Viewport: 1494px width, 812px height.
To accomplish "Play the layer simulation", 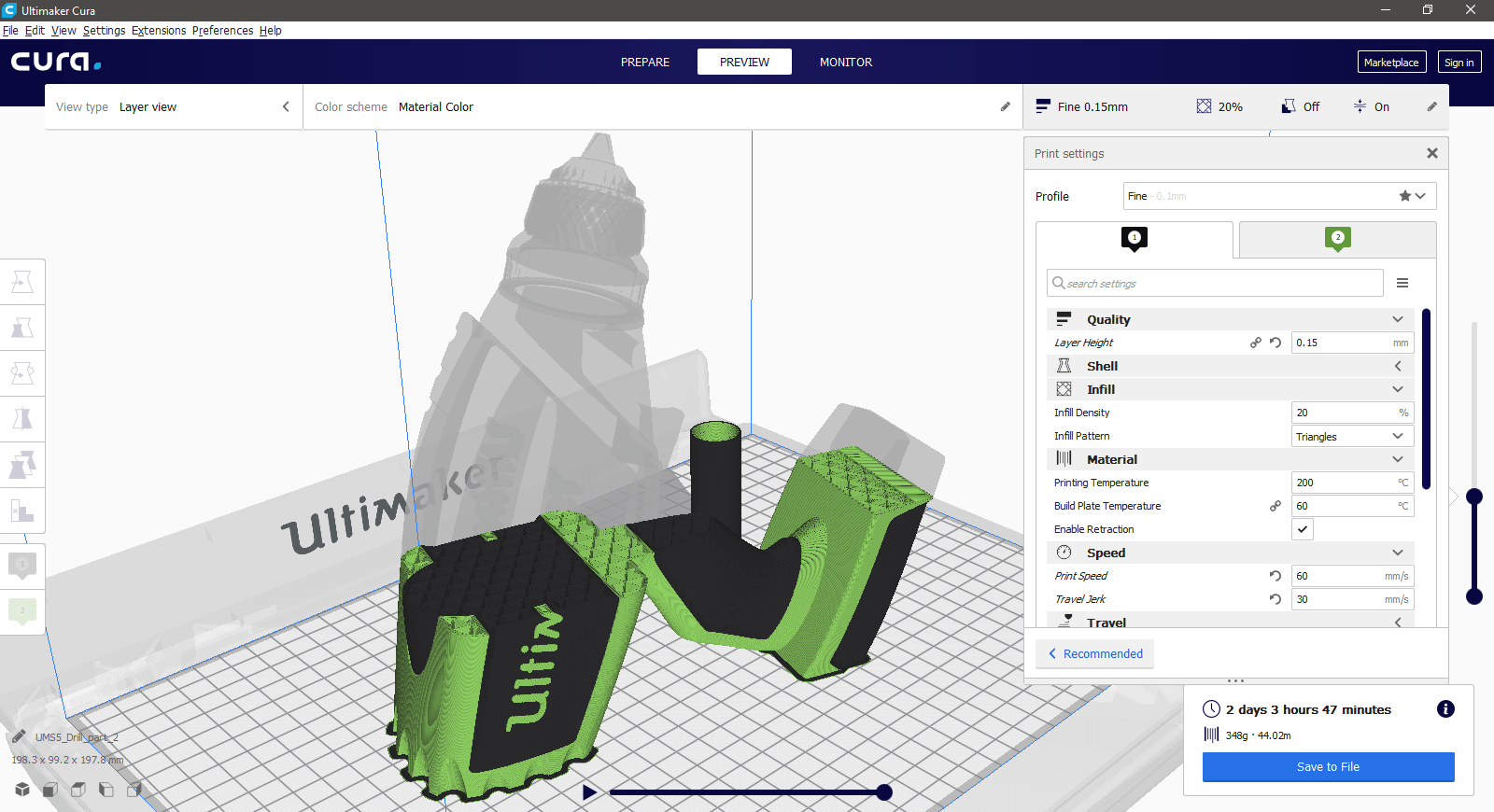I will 589,792.
